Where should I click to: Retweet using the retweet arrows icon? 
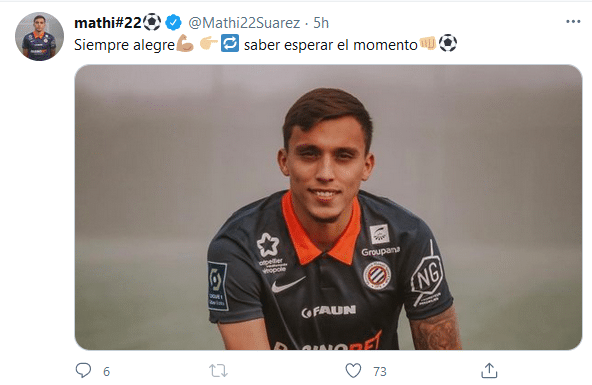point(219,371)
